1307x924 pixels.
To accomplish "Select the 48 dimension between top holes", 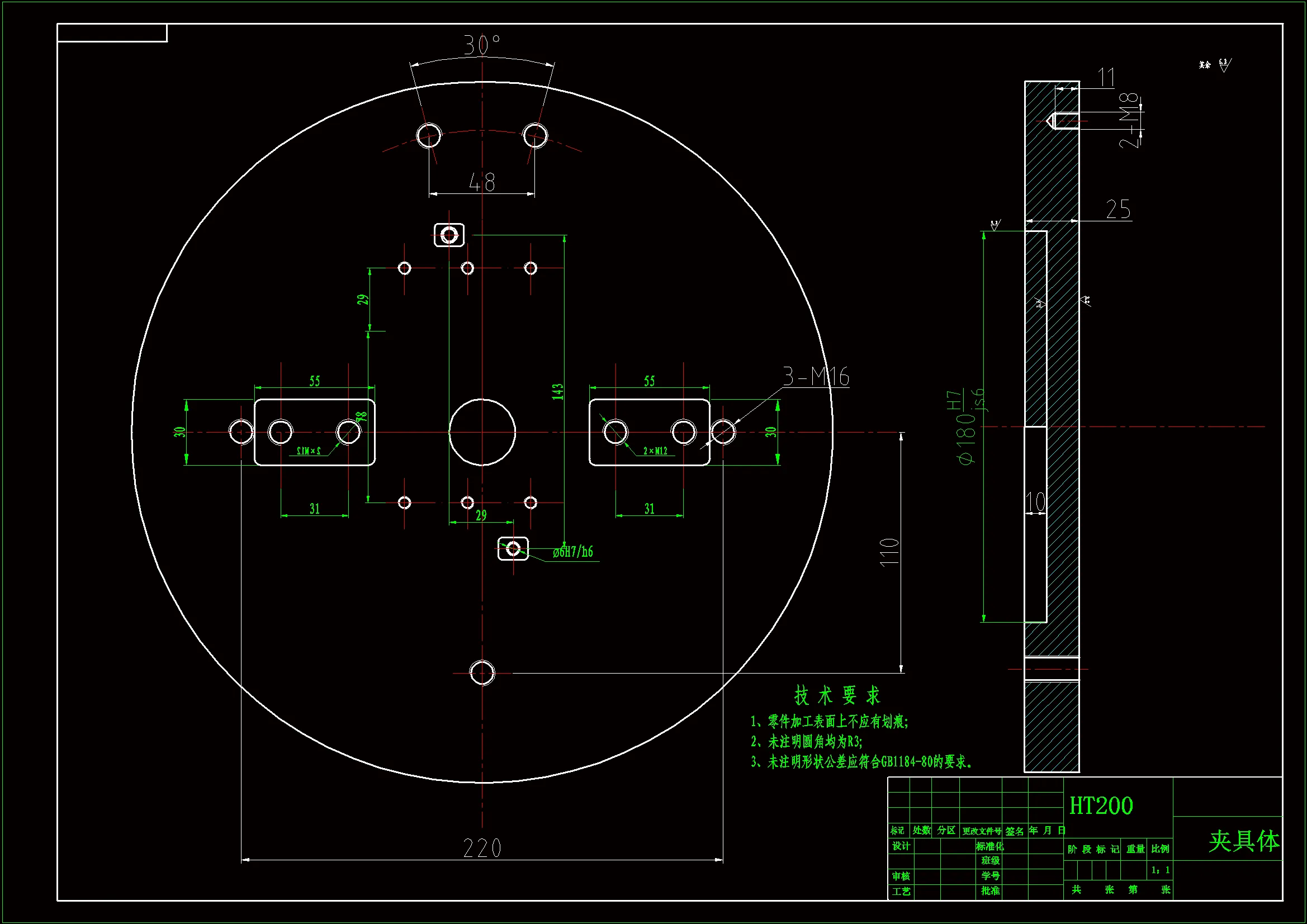I will pyautogui.click(x=481, y=183).
